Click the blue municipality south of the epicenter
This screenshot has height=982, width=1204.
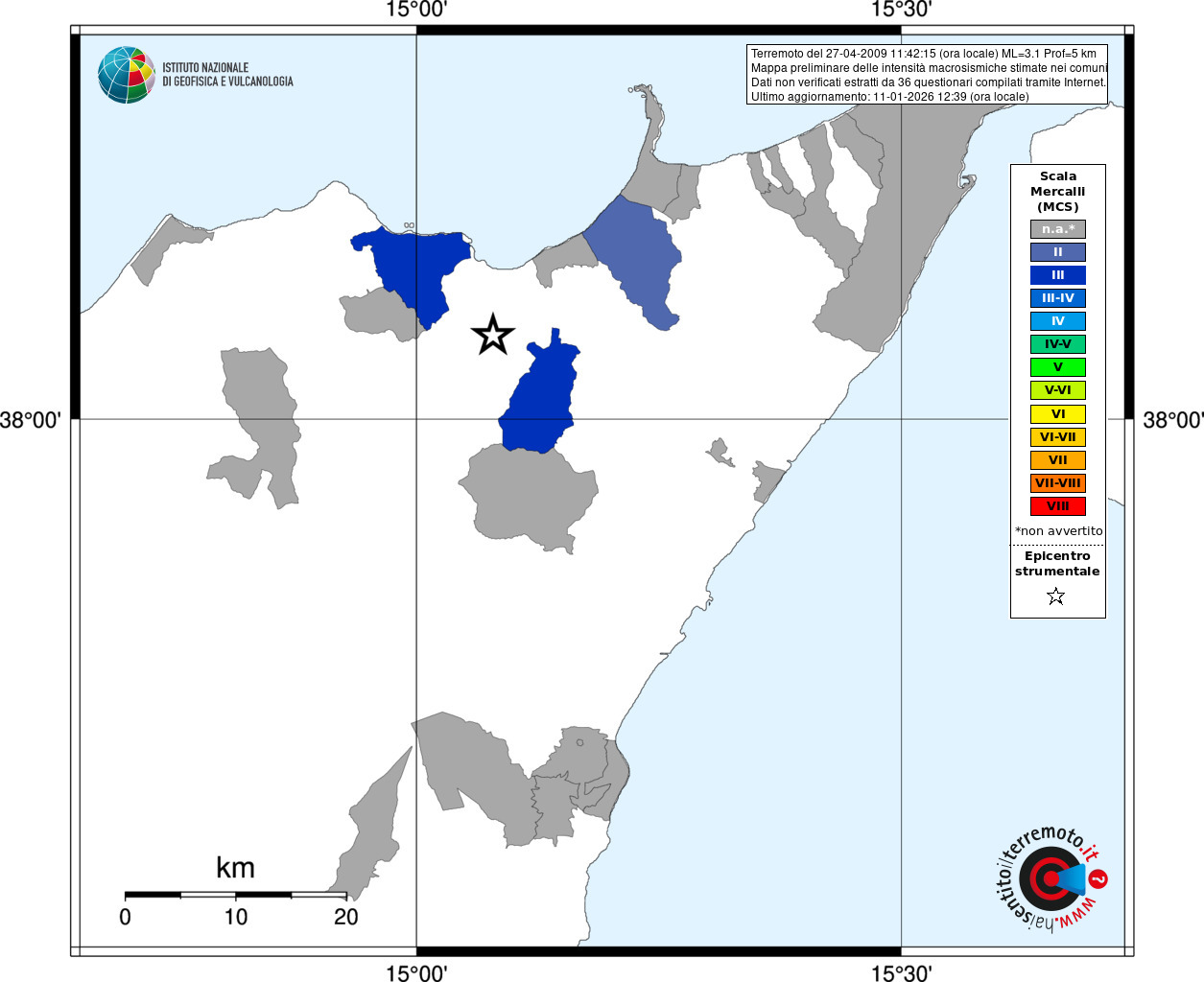540,398
